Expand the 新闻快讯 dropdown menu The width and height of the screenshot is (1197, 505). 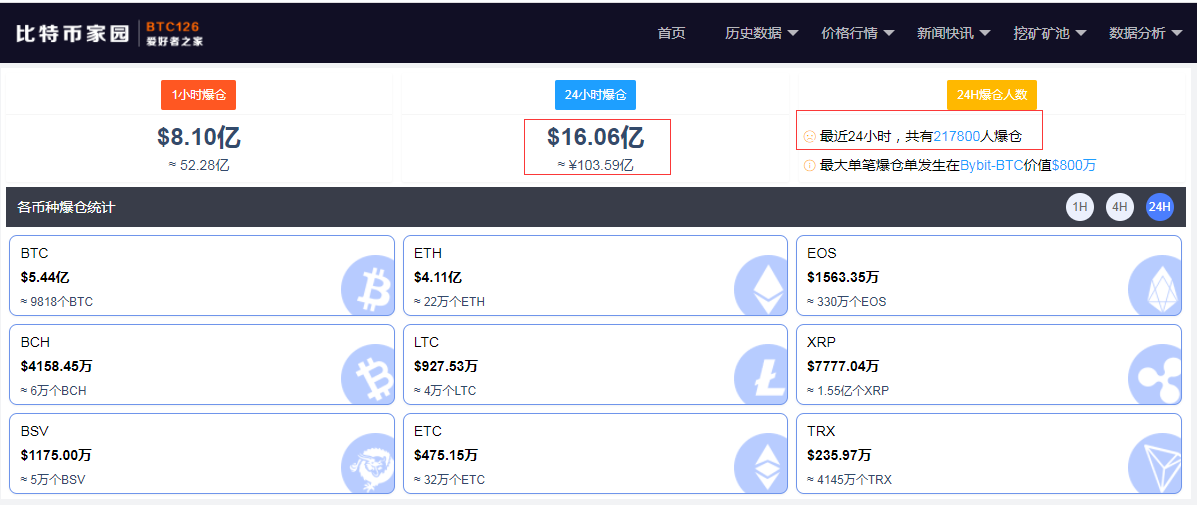click(953, 33)
